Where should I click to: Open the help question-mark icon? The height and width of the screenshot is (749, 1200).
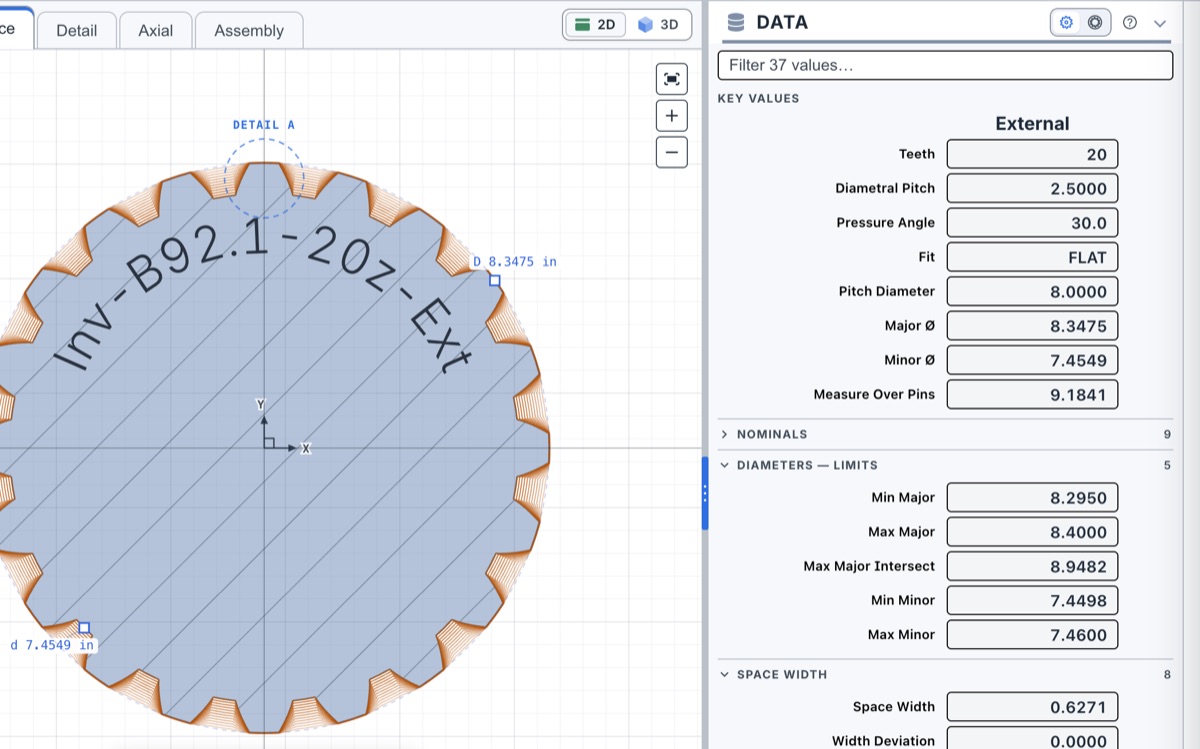click(x=1130, y=22)
